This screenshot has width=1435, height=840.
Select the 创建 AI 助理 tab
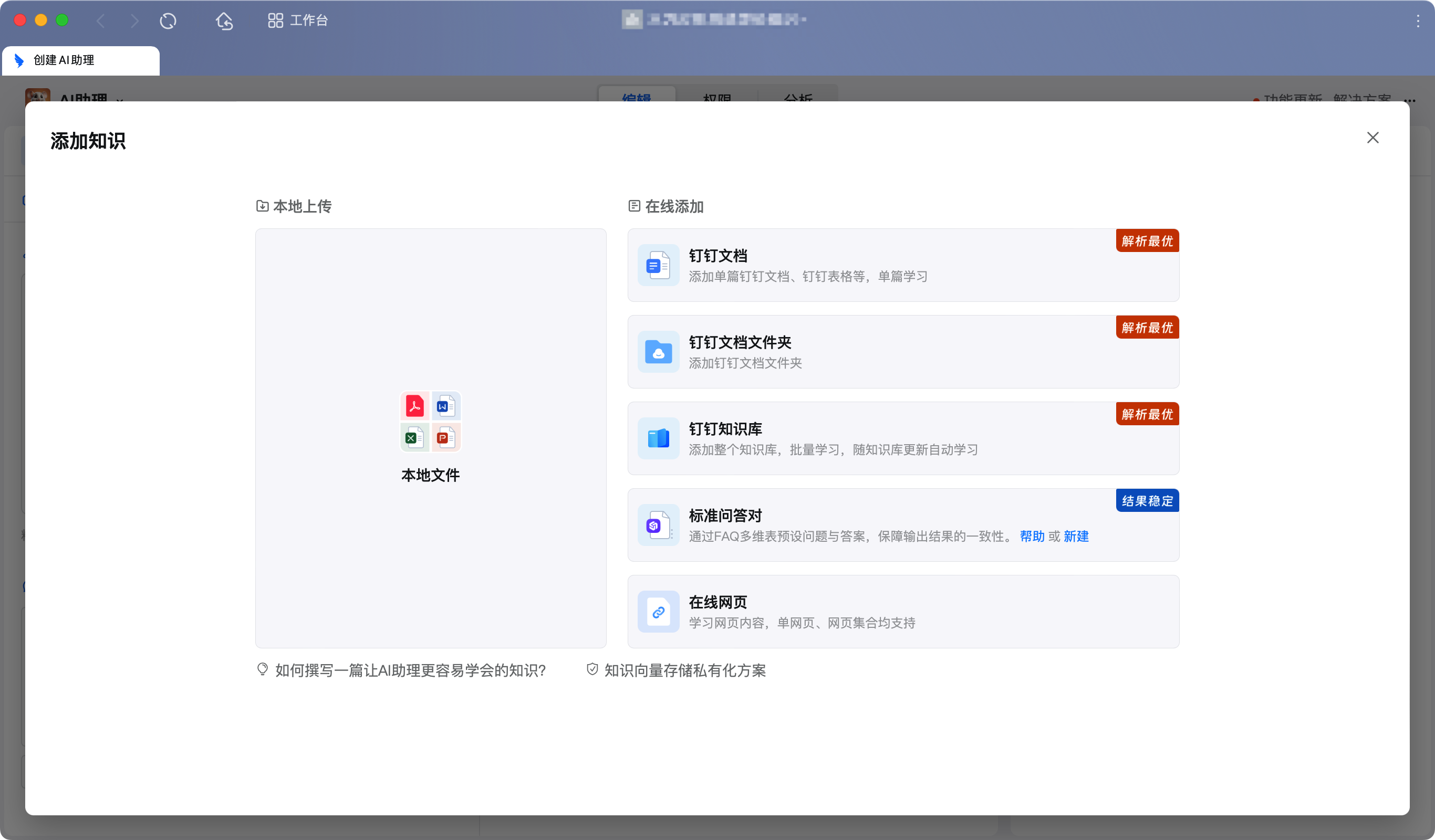[81, 60]
